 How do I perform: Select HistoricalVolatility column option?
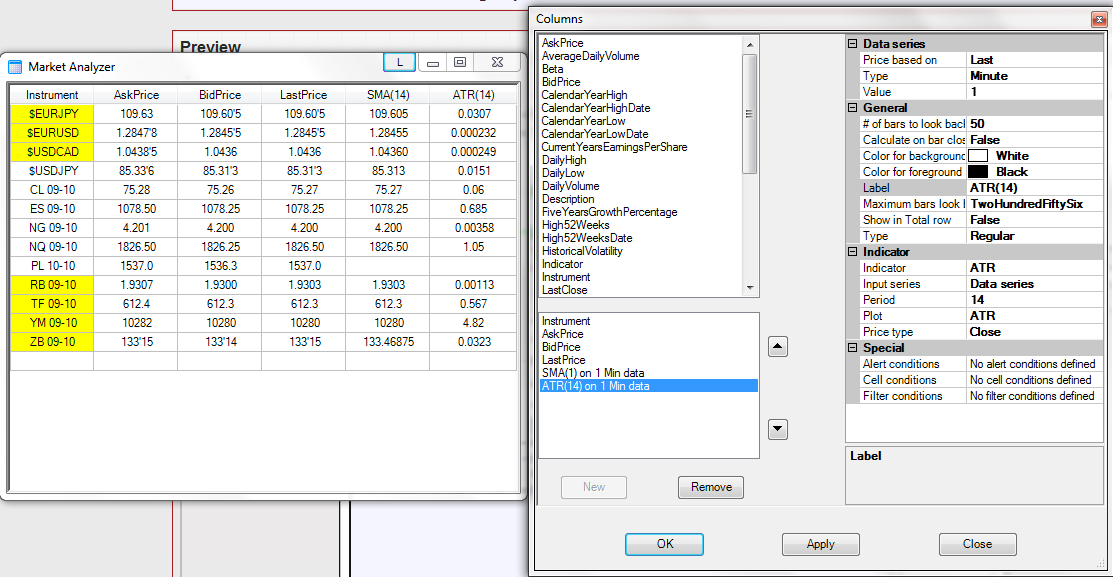tap(582, 251)
